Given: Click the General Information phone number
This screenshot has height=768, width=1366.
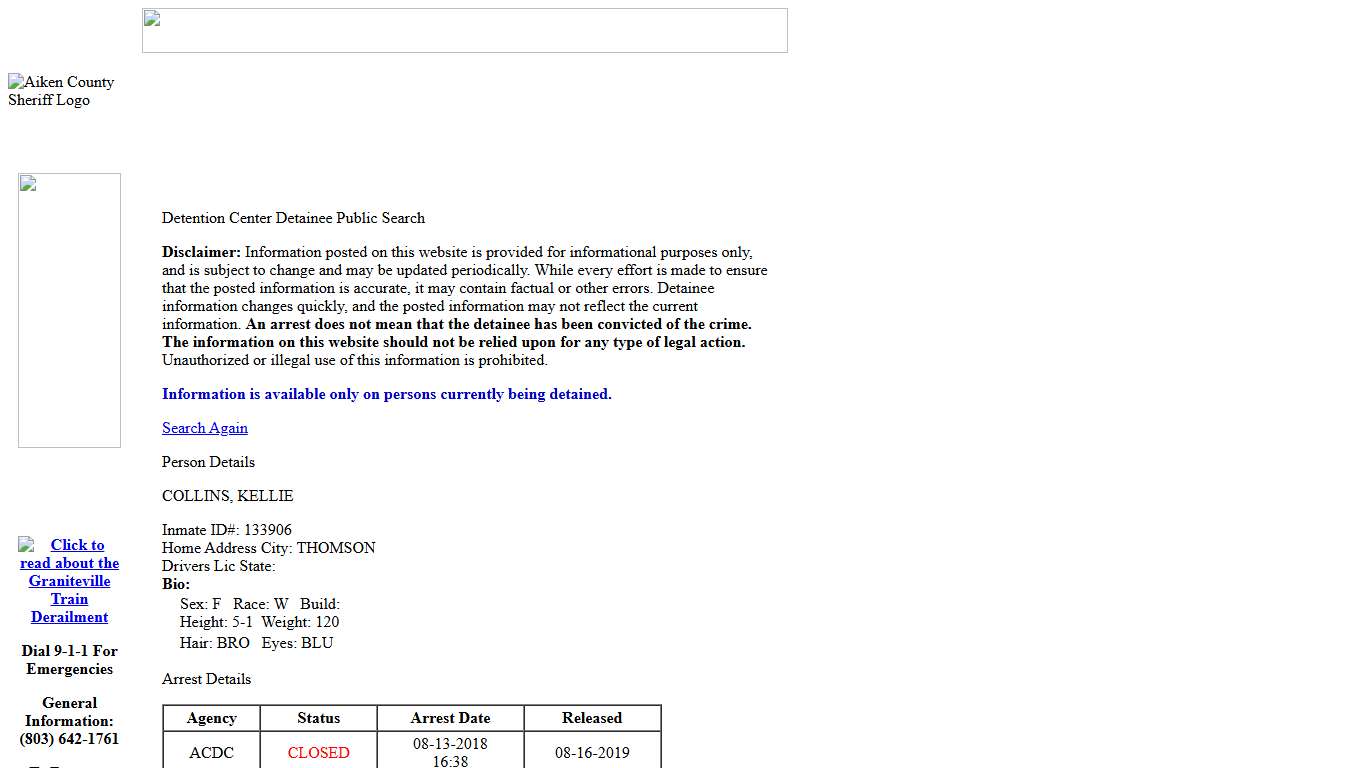Looking at the screenshot, I should 68,739.
